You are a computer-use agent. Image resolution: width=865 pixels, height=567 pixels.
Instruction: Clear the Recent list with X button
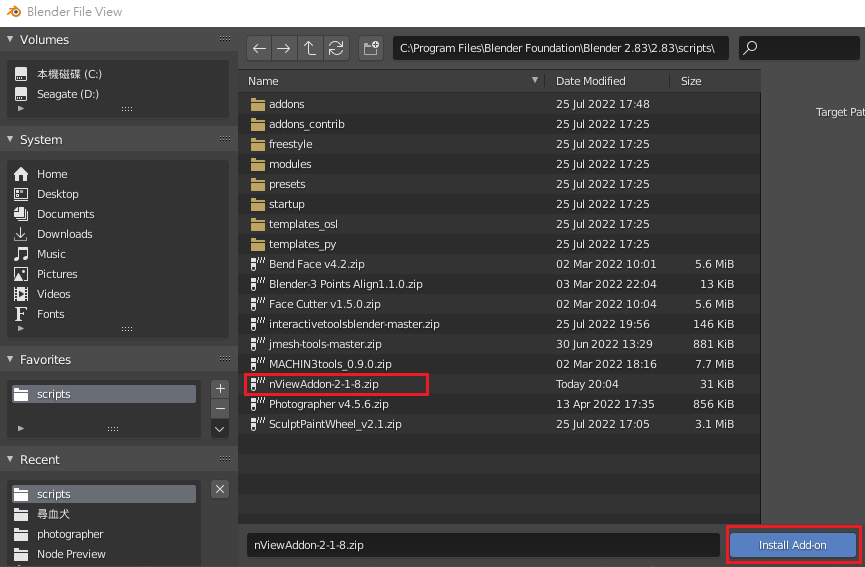pos(220,489)
